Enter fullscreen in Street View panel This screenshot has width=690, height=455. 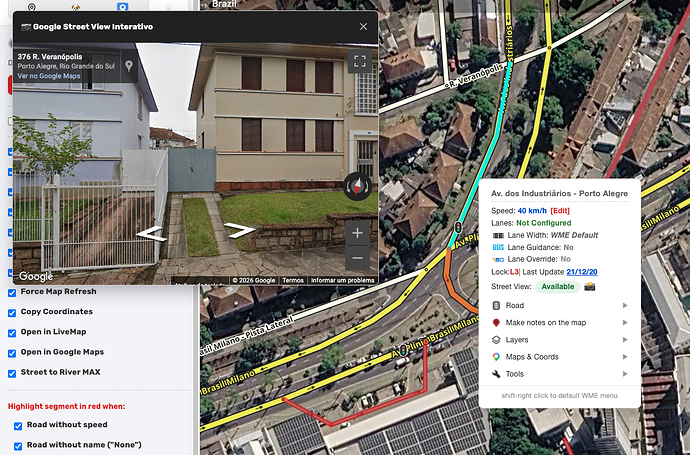coord(360,61)
